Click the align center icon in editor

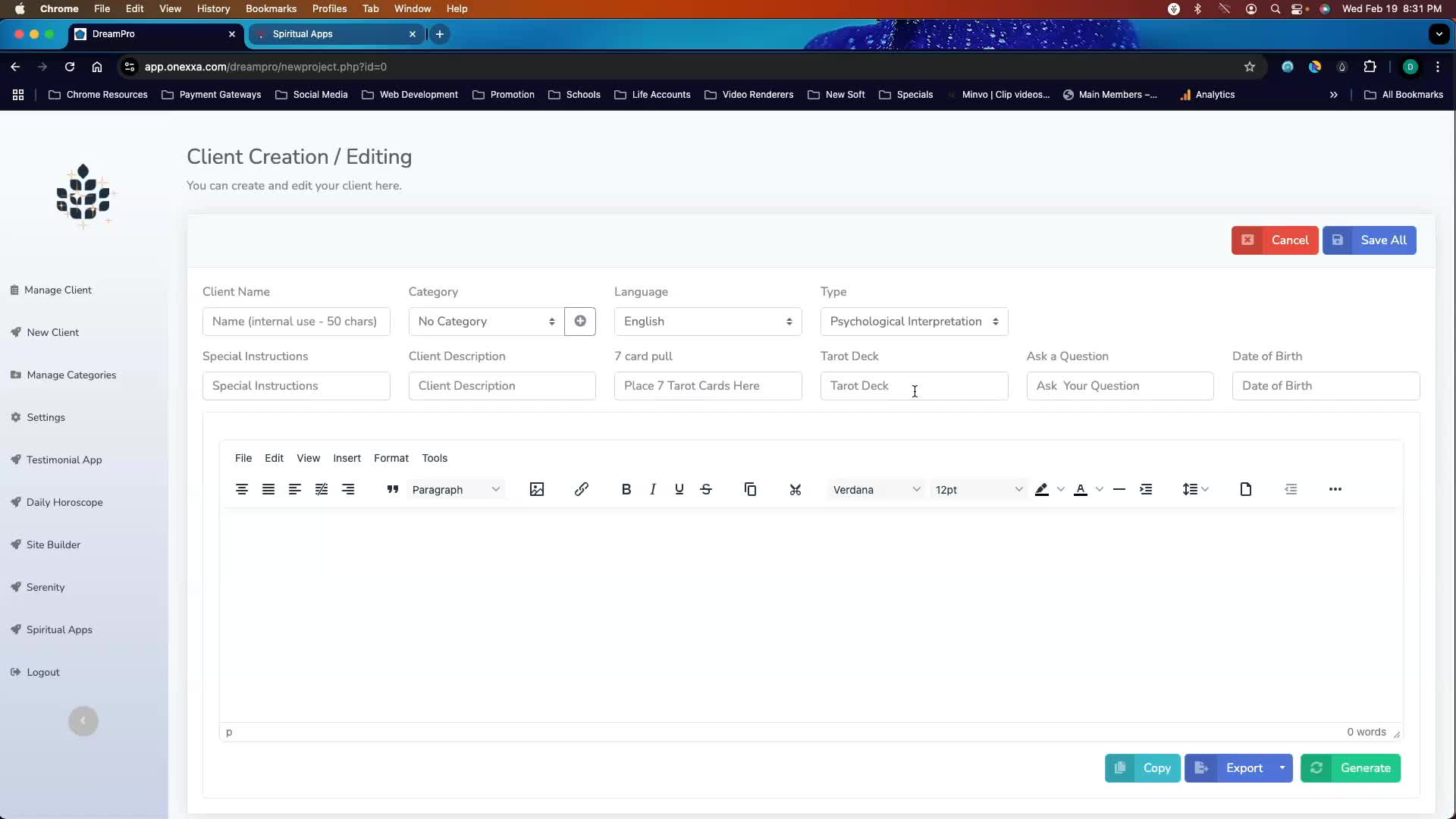pyautogui.click(x=242, y=490)
